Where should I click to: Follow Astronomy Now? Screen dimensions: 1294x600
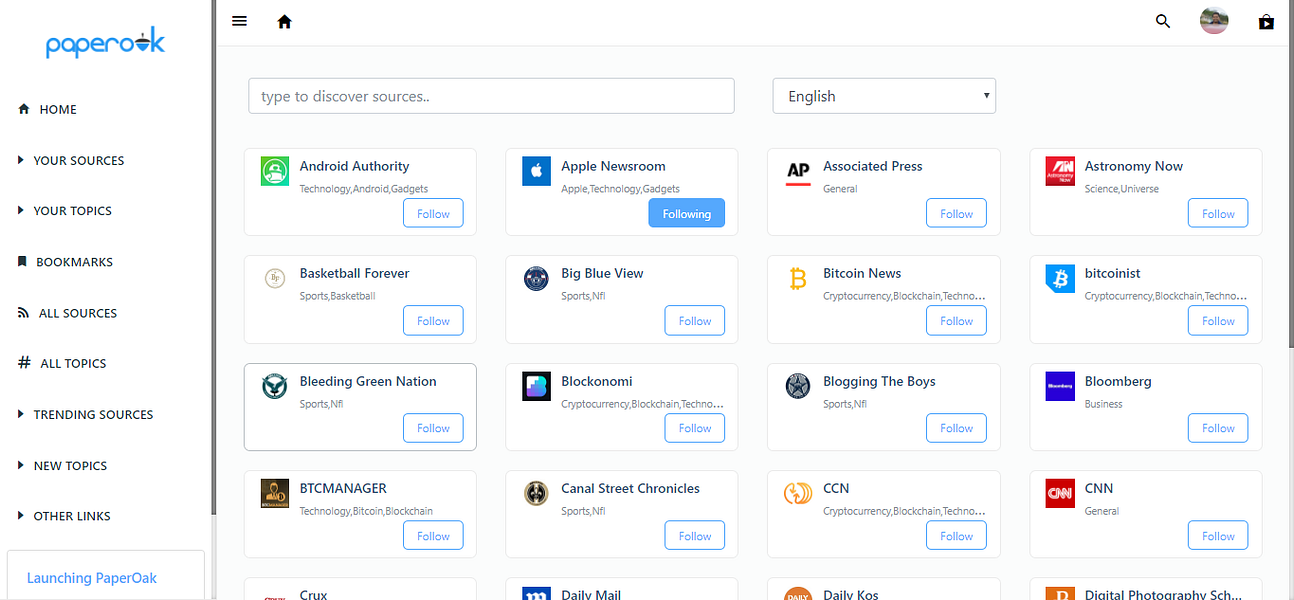[x=1218, y=213]
